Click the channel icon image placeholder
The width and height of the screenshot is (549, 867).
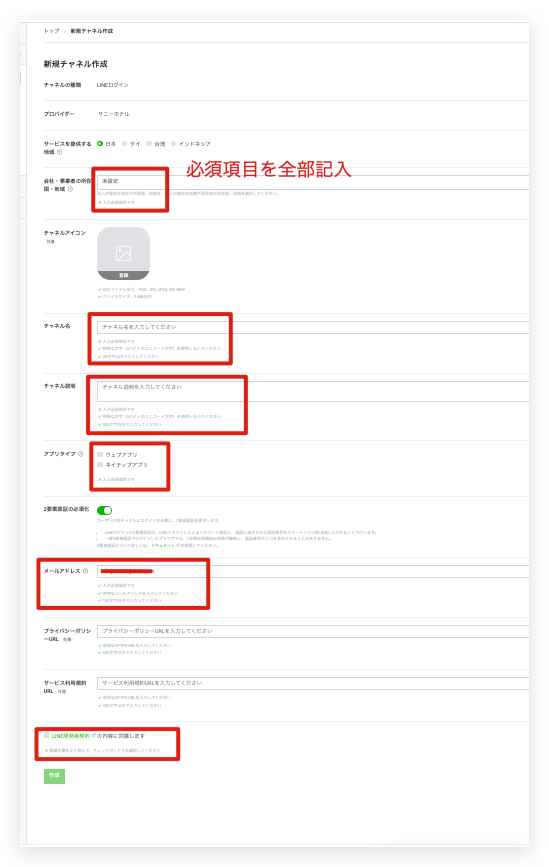tap(123, 253)
